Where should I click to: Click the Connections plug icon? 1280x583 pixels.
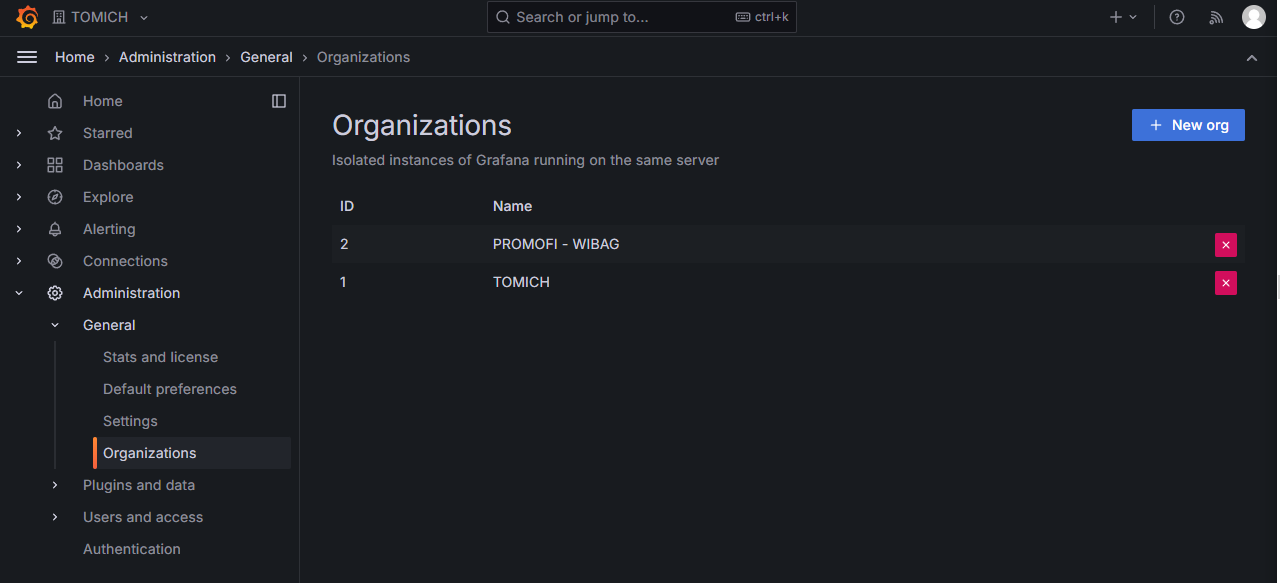tap(55, 261)
